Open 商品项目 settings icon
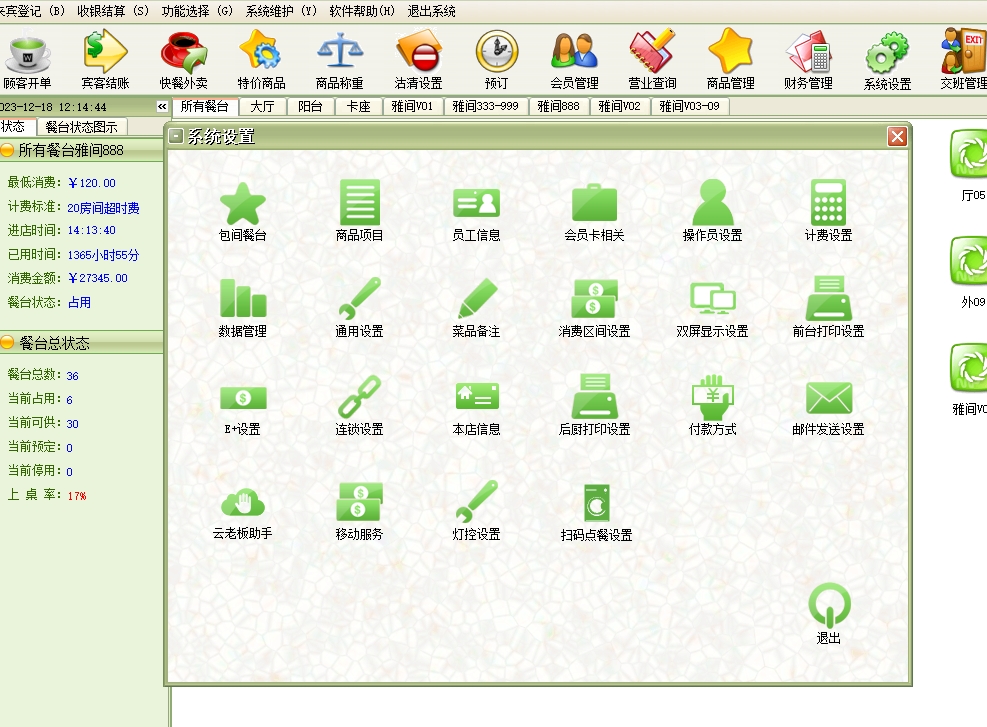The height and width of the screenshot is (727, 987). tap(359, 205)
